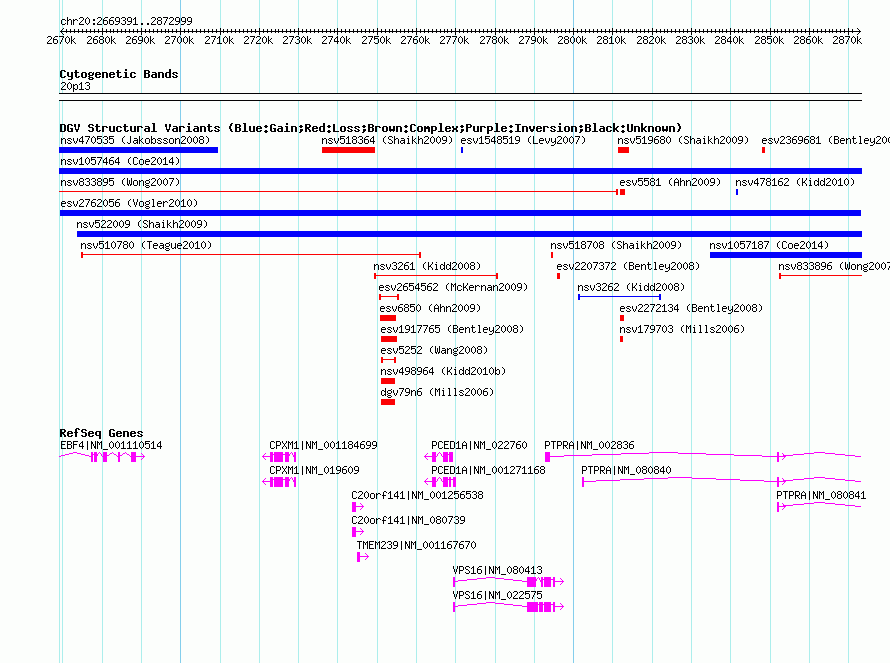Image resolution: width=890 pixels, height=663 pixels.
Task: Select nsv1057187 (Coe2014) blue gain bar
Action: 786,255
